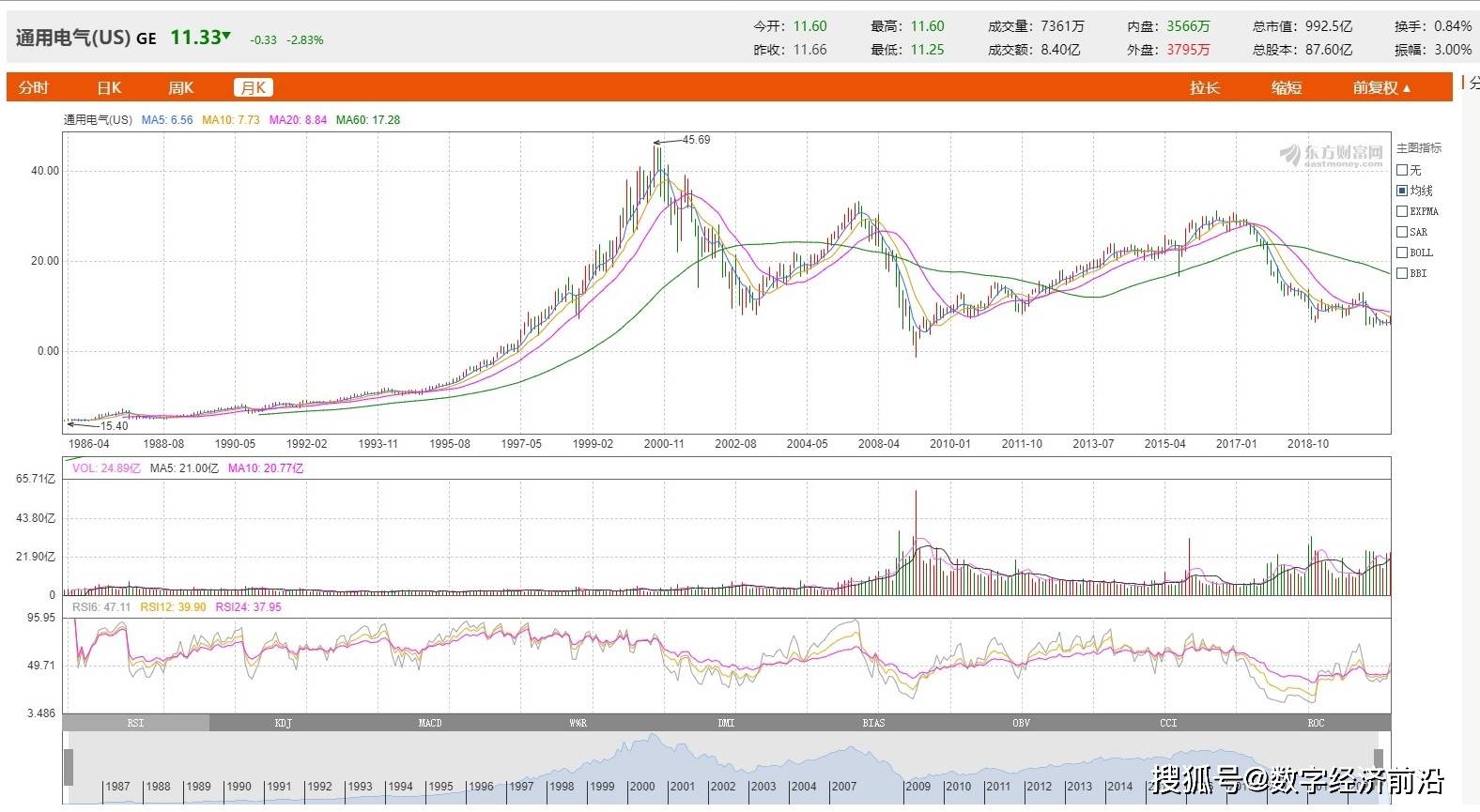Click the RSI6: 47.11 value label

(101, 607)
